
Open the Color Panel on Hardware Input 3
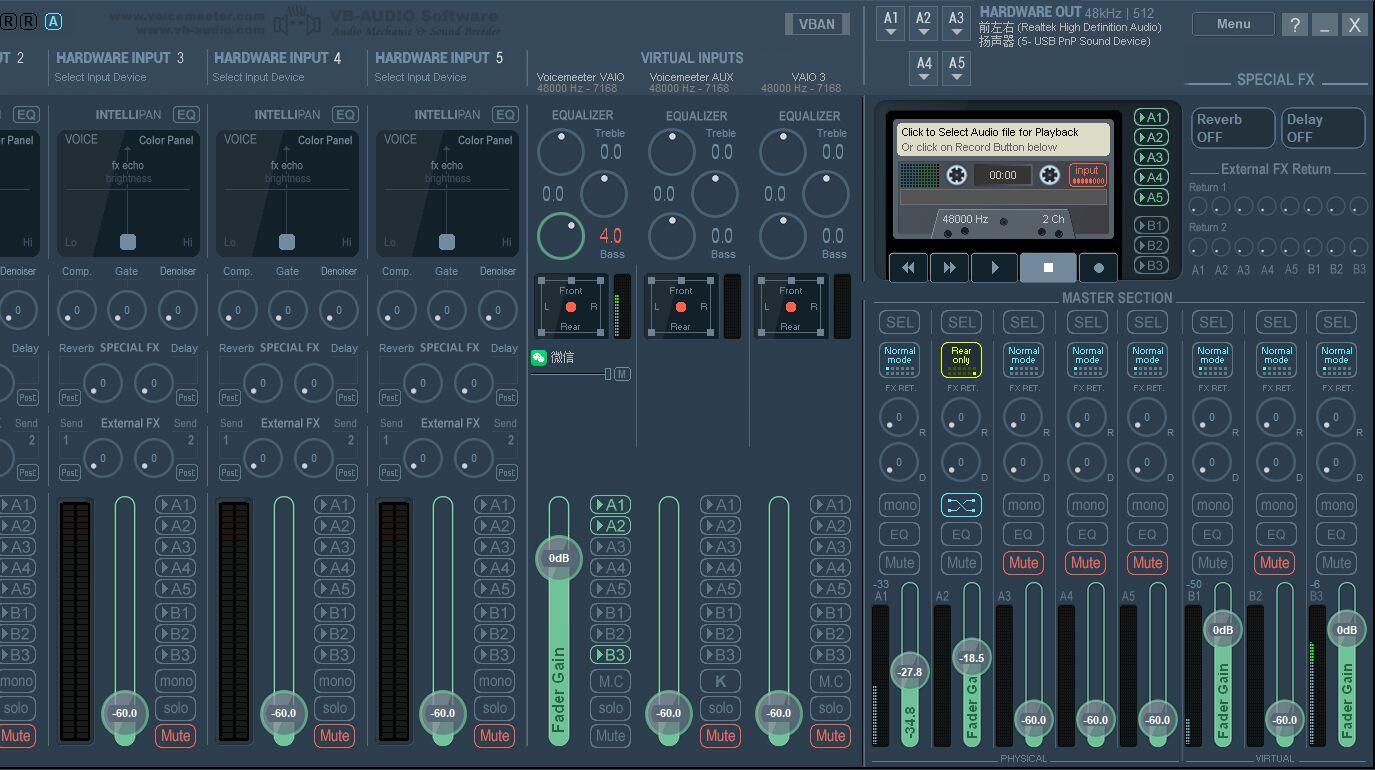point(166,140)
